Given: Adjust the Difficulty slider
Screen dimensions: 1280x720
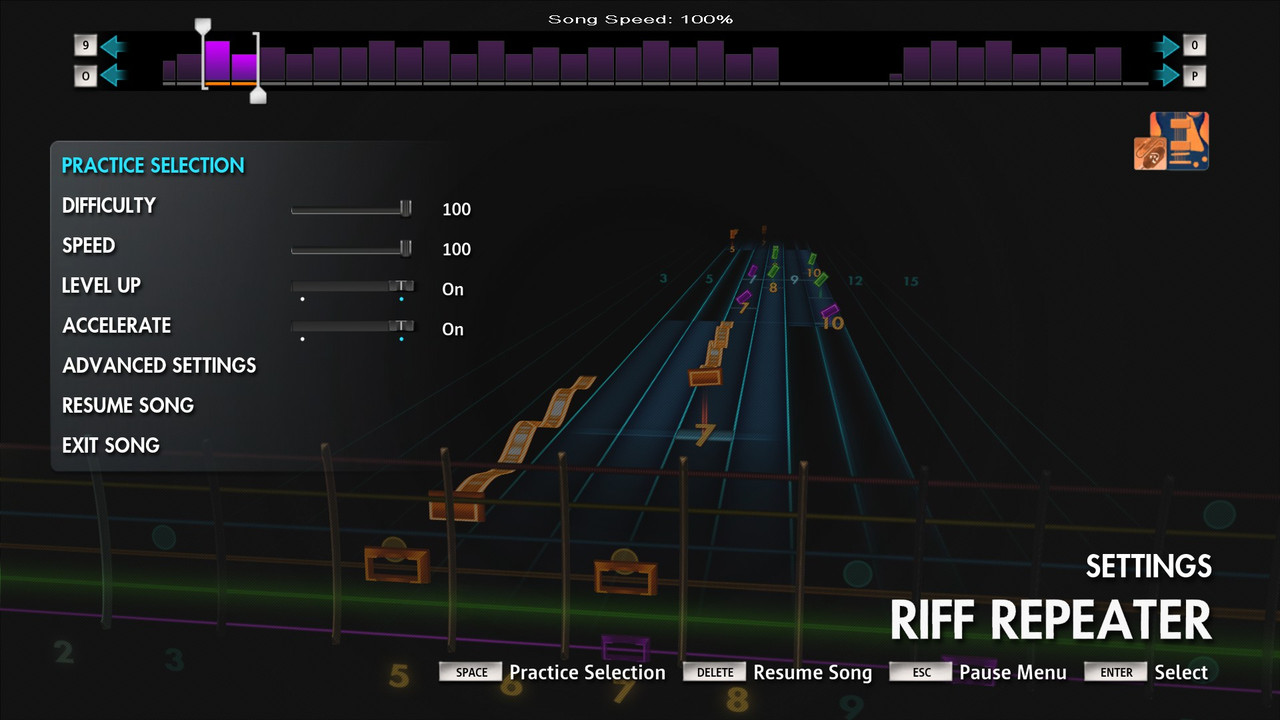Looking at the screenshot, I should pos(352,209).
